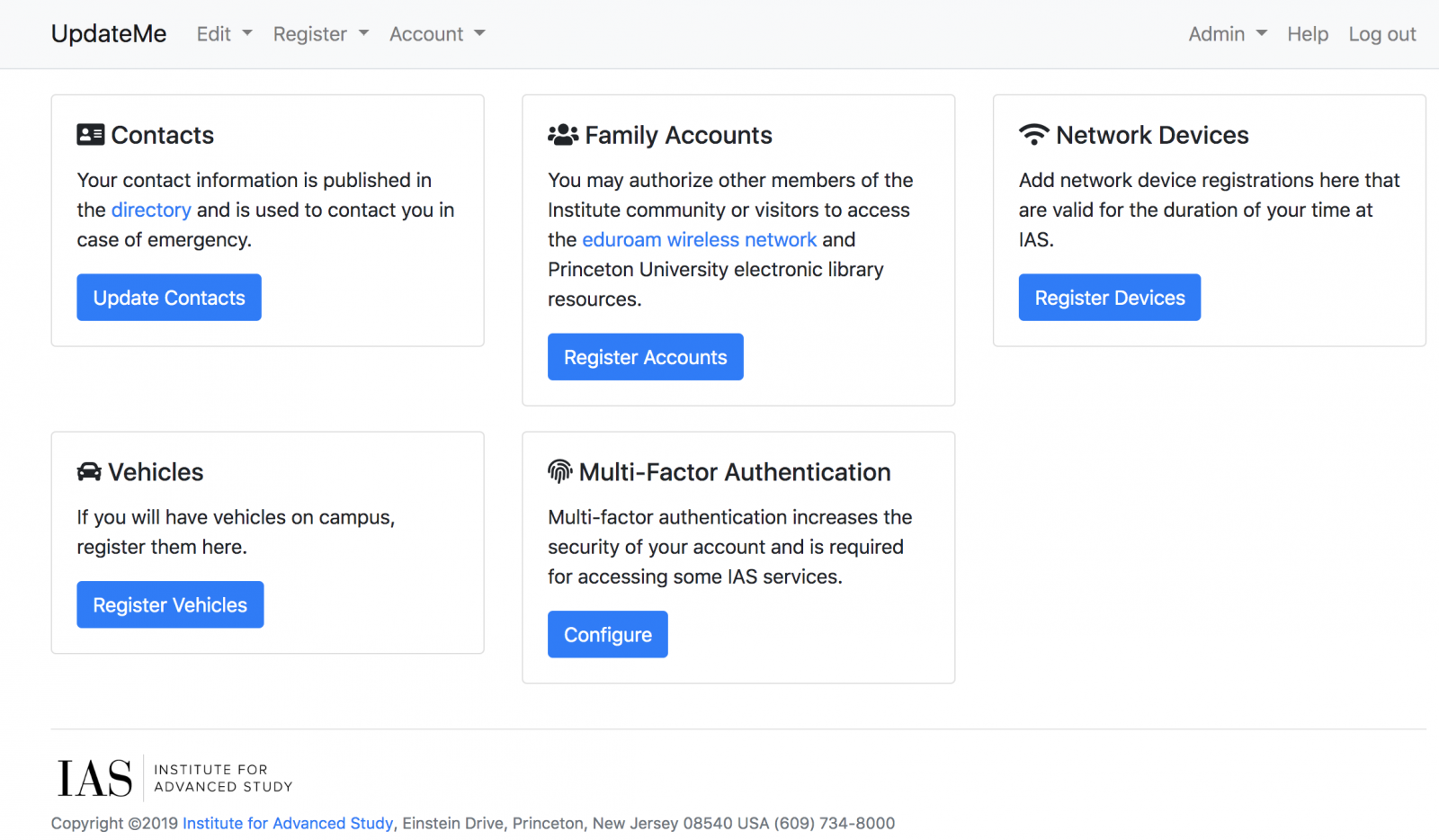Click the Contacts address card icon
This screenshot has width=1439, height=840.
coord(90,135)
